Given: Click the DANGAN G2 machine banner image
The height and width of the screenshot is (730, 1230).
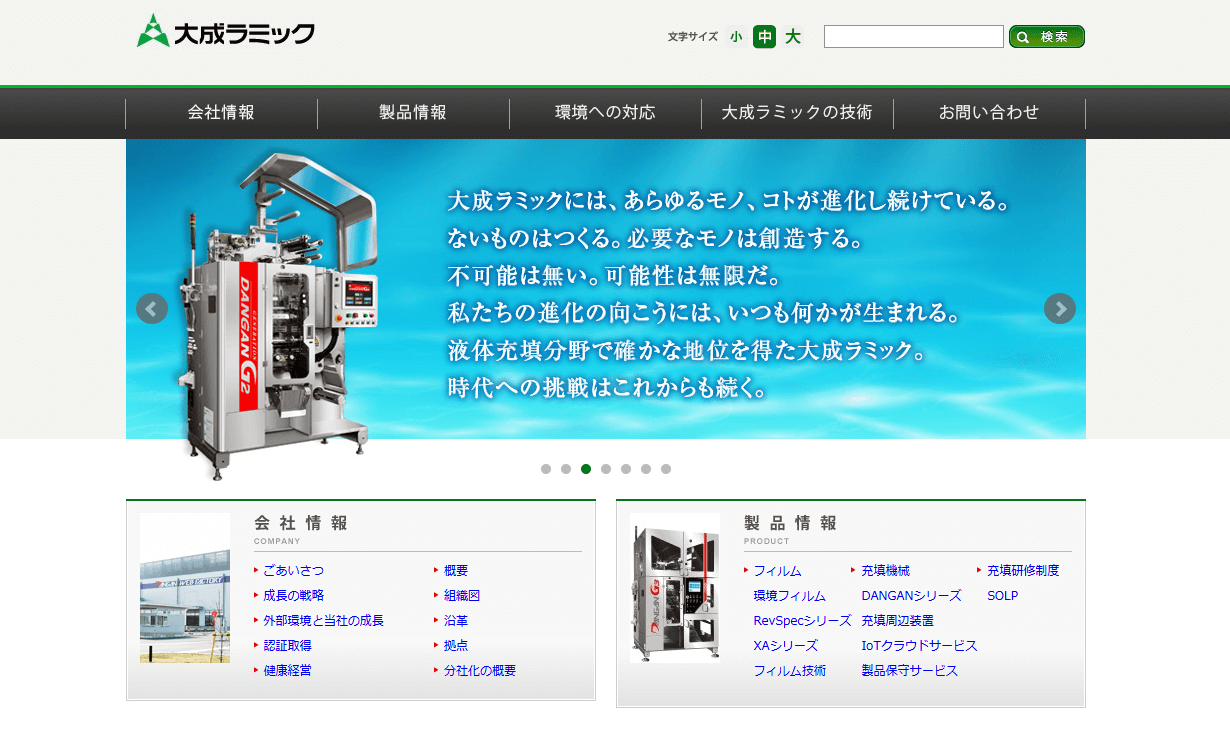Looking at the screenshot, I should point(278,315).
